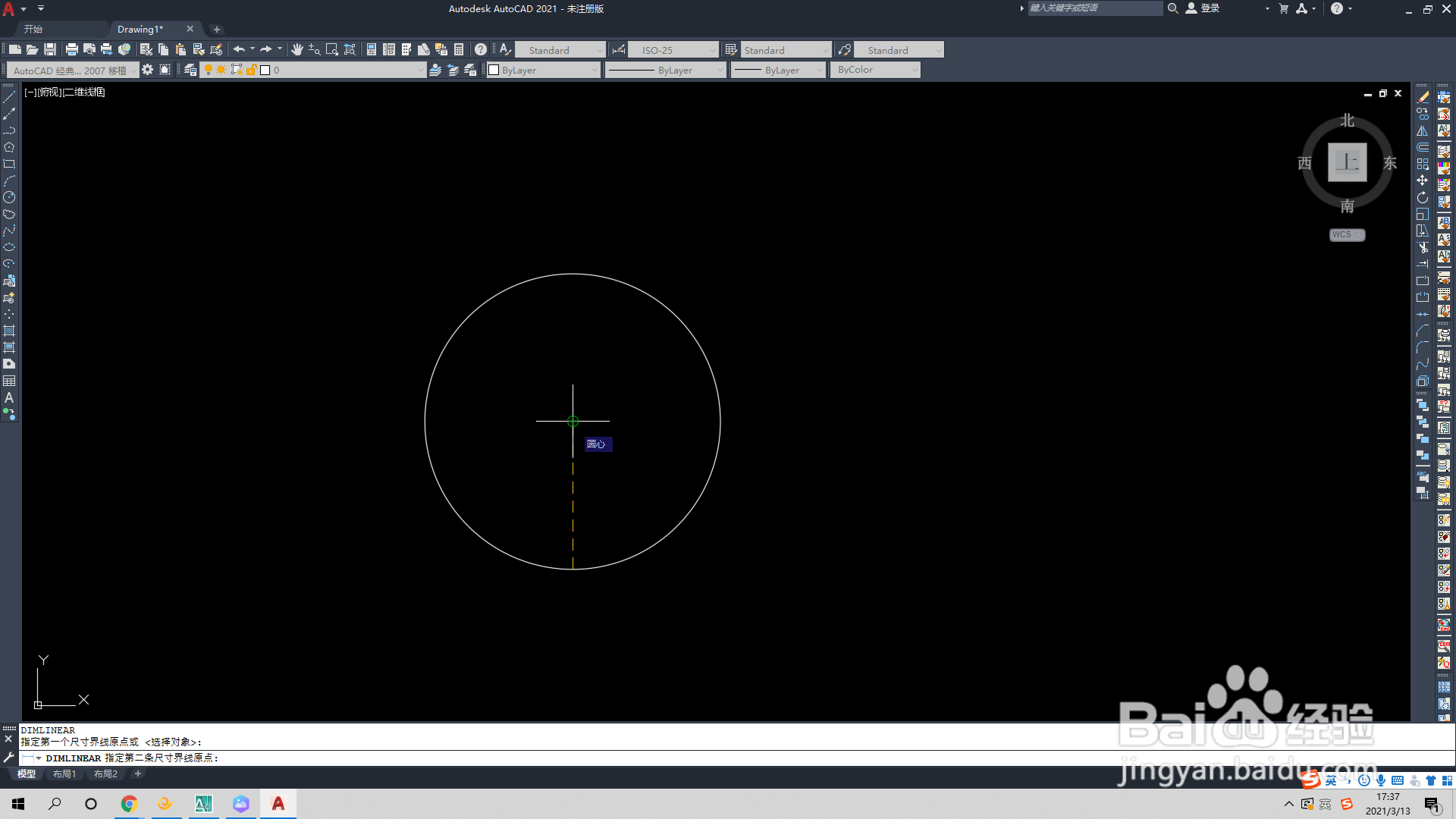This screenshot has width=1456, height=819.
Task: Click the workspace settings gear icon
Action: (x=147, y=70)
